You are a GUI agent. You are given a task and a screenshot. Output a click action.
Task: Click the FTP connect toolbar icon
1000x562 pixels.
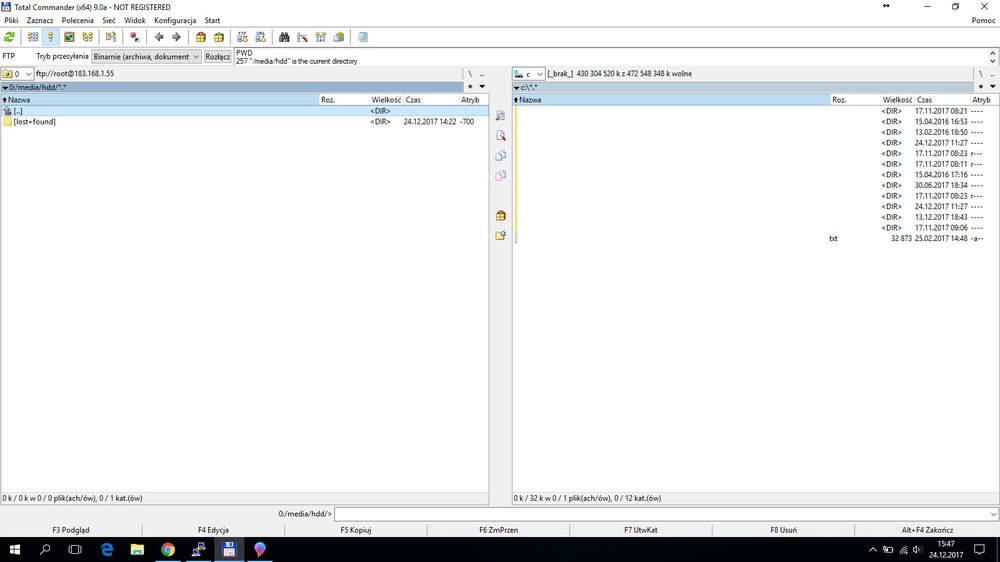pyautogui.click(x=243, y=37)
